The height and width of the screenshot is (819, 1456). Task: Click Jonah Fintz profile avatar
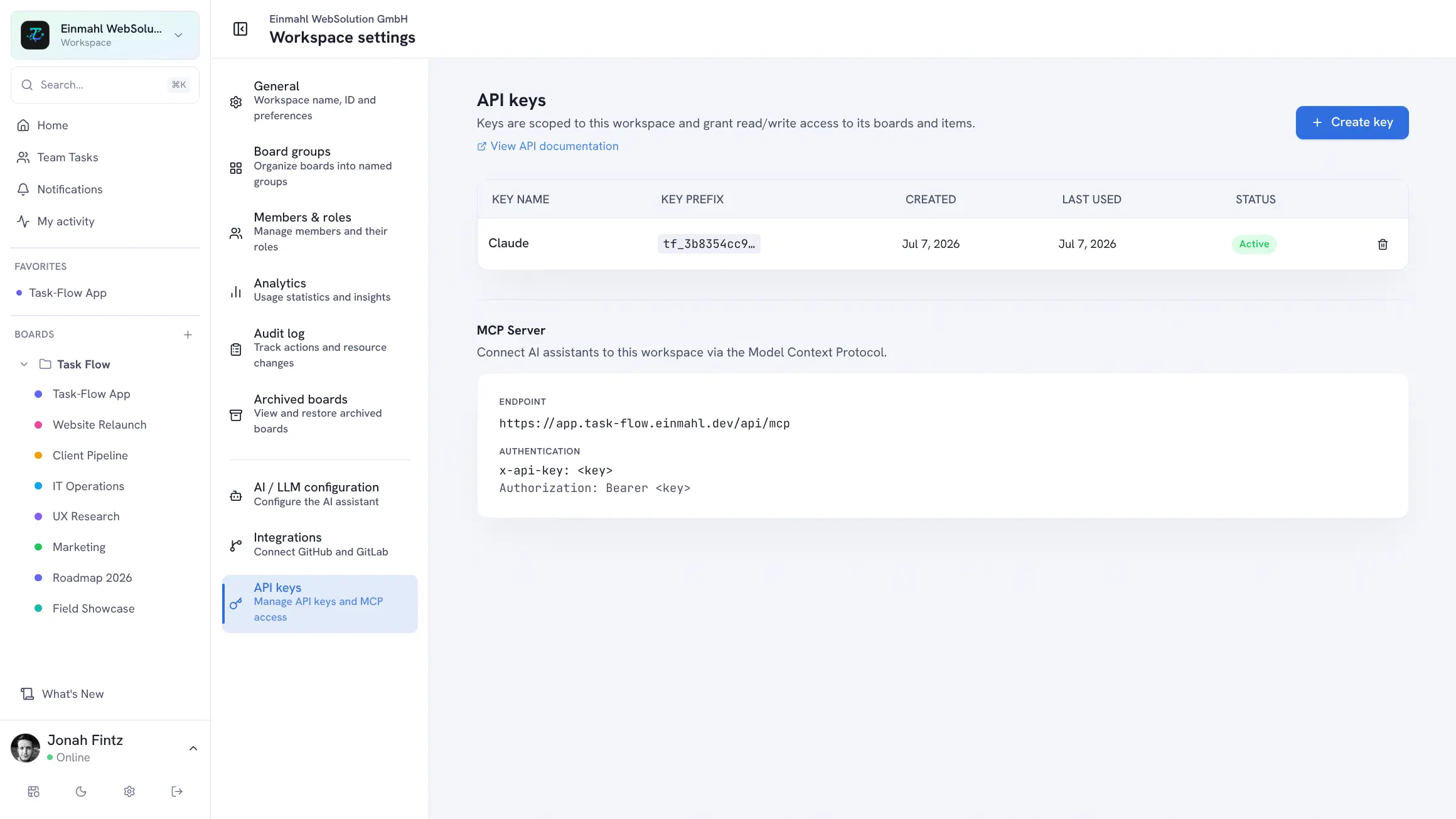[x=26, y=748]
